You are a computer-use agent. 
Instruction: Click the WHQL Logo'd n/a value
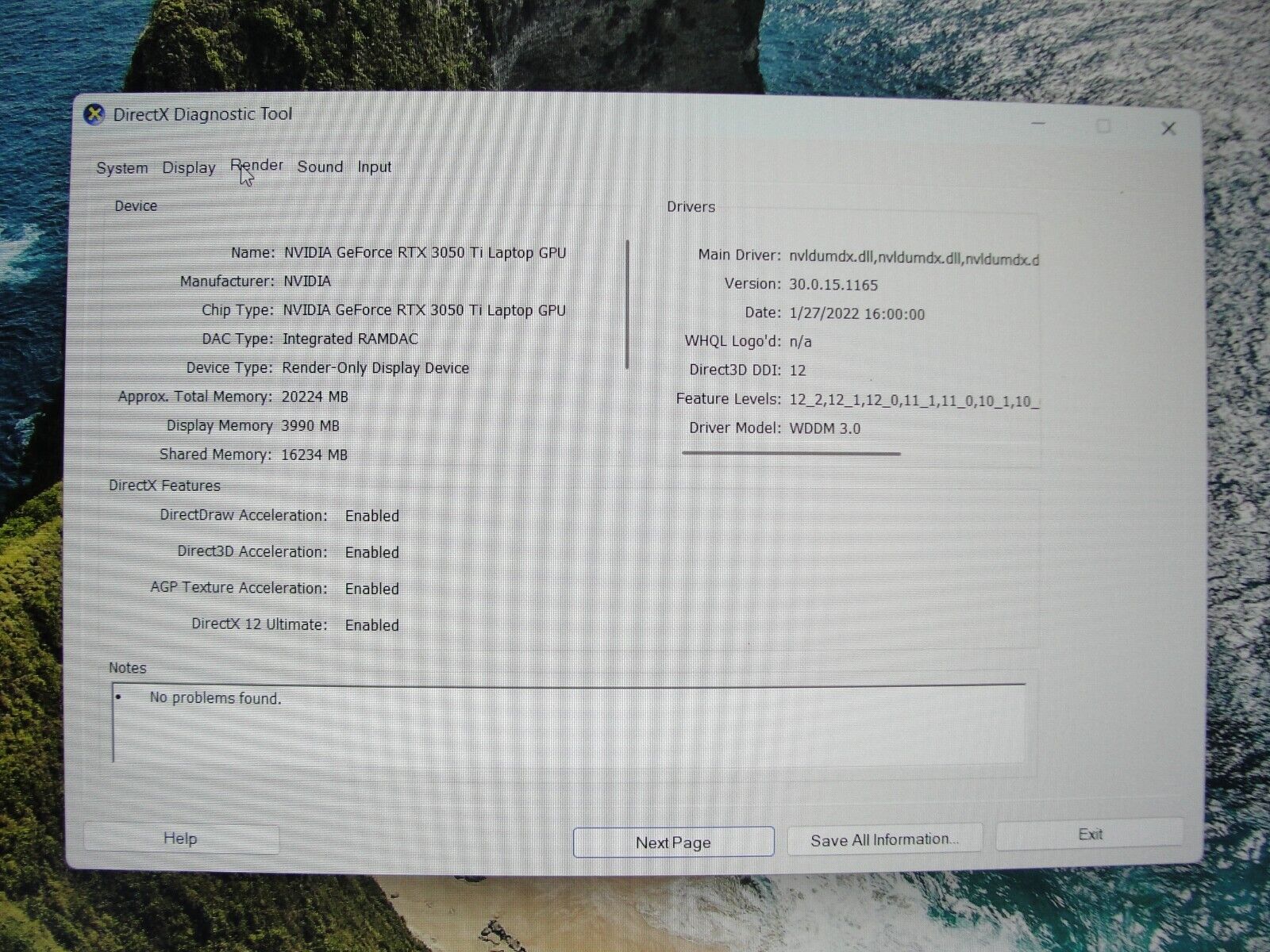point(800,342)
